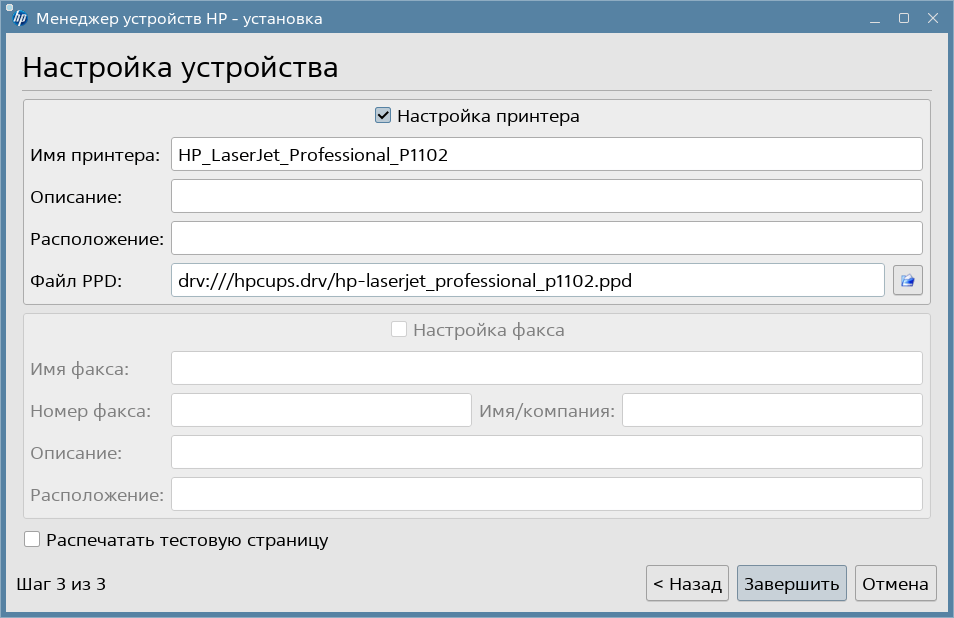Focus the "Номер факса" field
954x618 pixels.
coord(321,410)
